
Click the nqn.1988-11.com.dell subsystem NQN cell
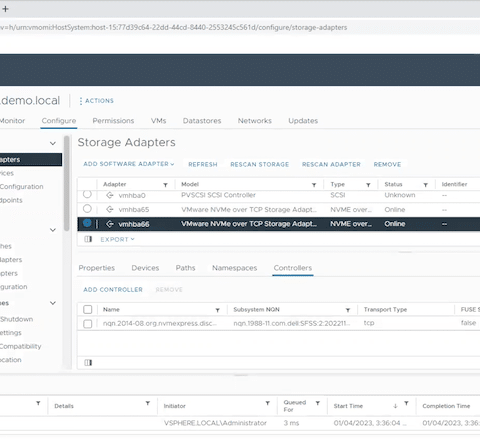tap(292, 323)
